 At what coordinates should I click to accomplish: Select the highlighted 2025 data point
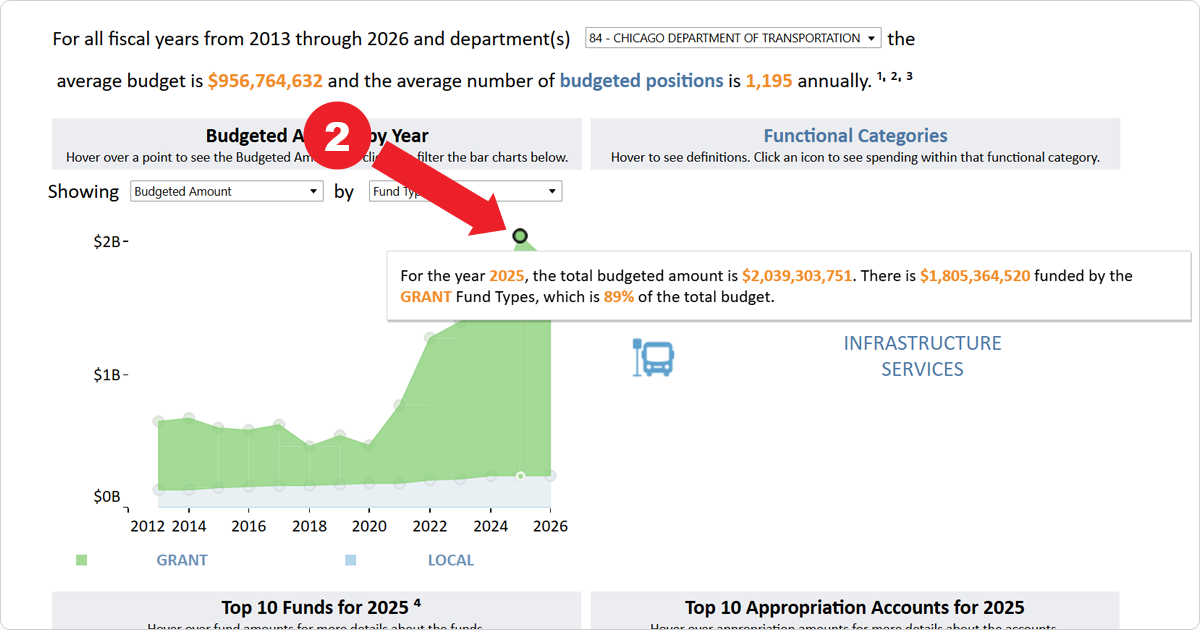pyautogui.click(x=520, y=236)
